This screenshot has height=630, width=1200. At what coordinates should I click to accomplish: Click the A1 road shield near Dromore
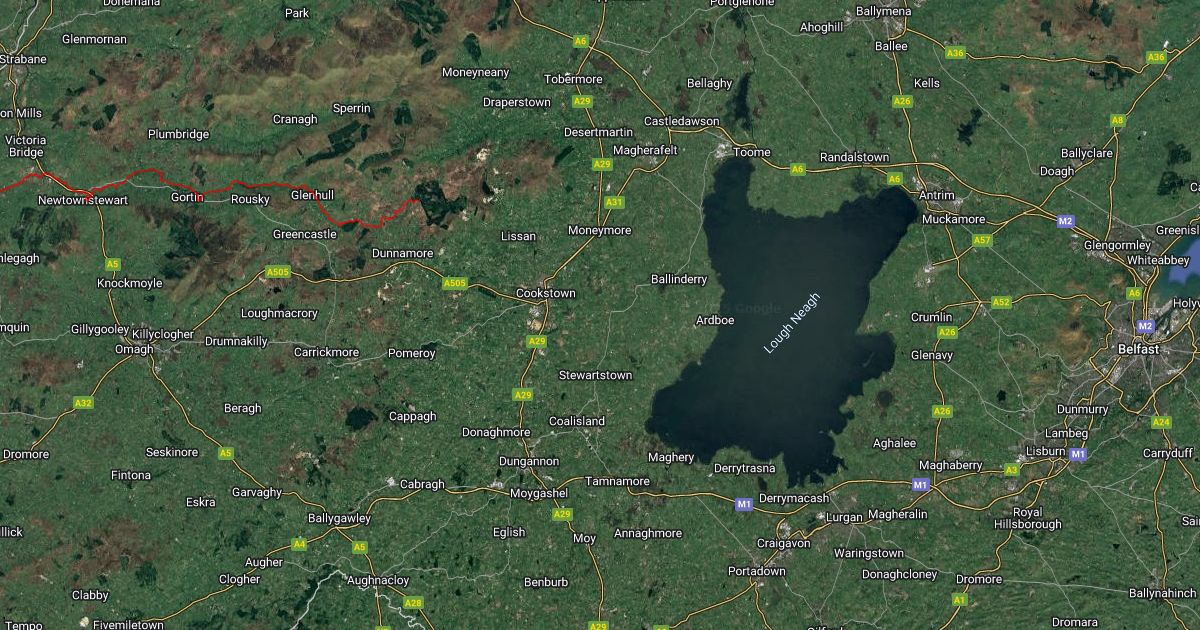click(x=959, y=600)
